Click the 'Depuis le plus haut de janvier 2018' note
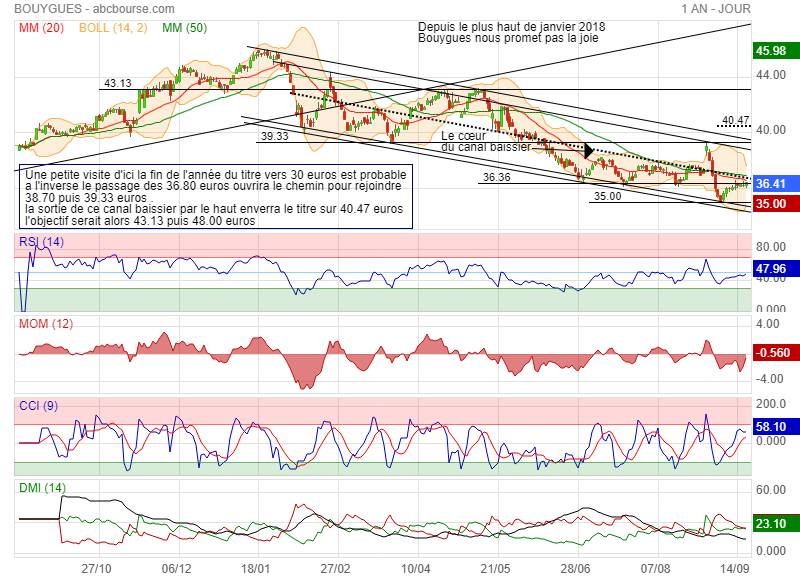800x579 pixels. [x=512, y=27]
